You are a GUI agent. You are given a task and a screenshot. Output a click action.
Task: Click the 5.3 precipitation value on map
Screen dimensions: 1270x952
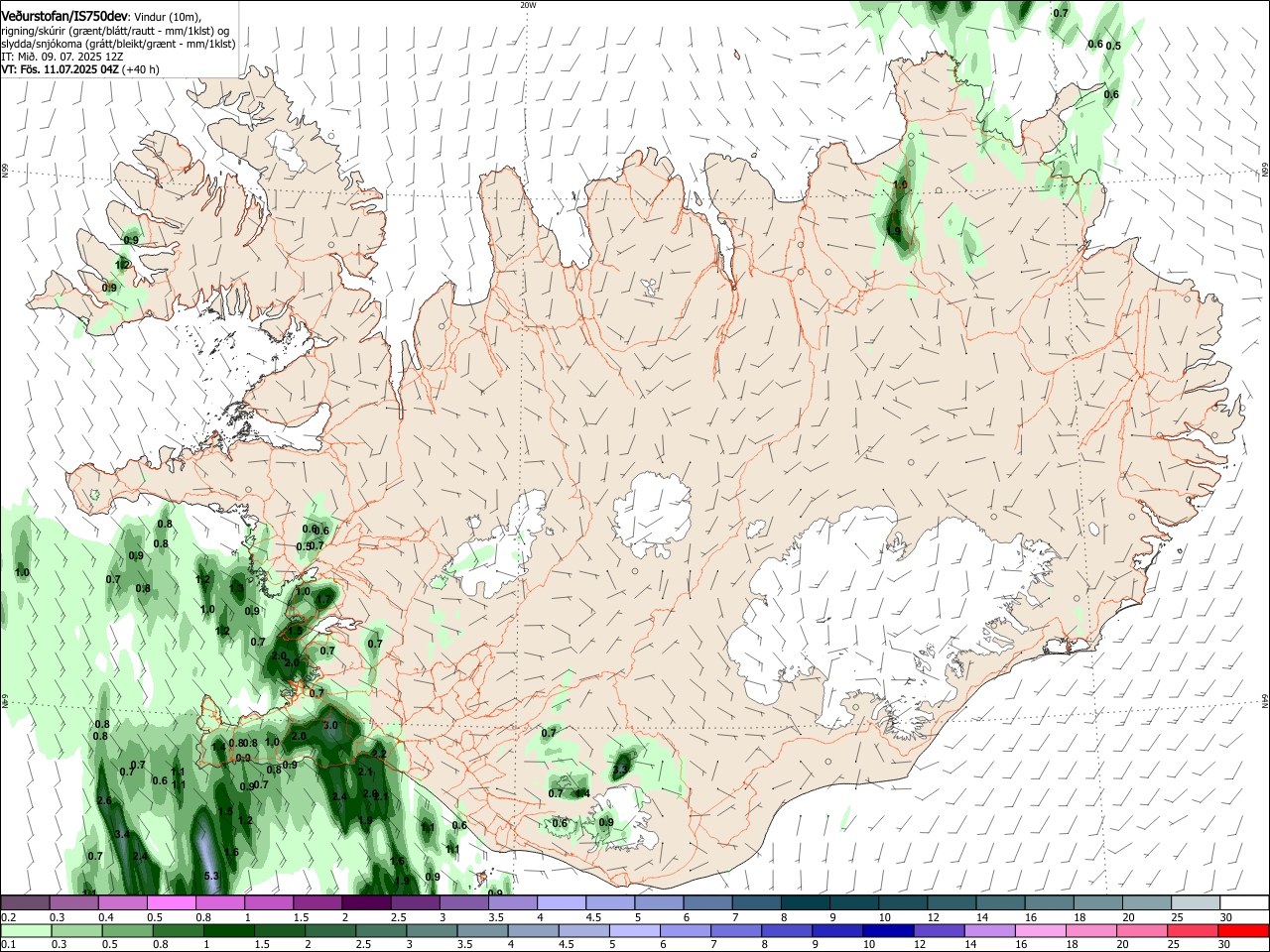[210, 876]
